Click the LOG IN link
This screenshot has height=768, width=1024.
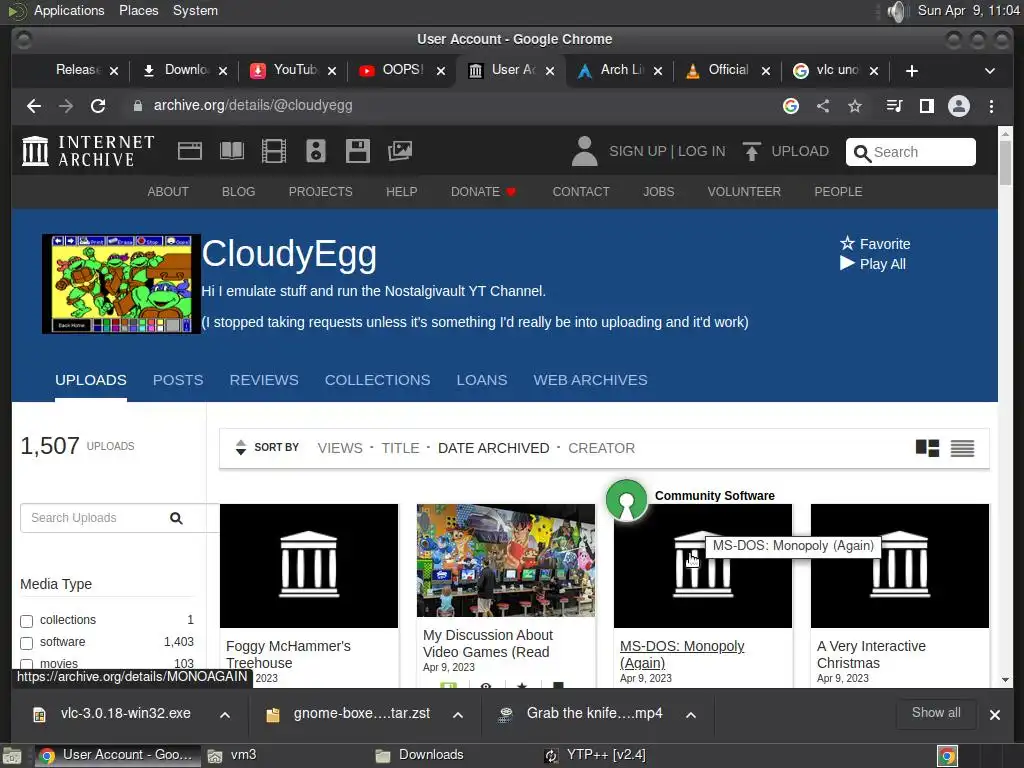(701, 152)
